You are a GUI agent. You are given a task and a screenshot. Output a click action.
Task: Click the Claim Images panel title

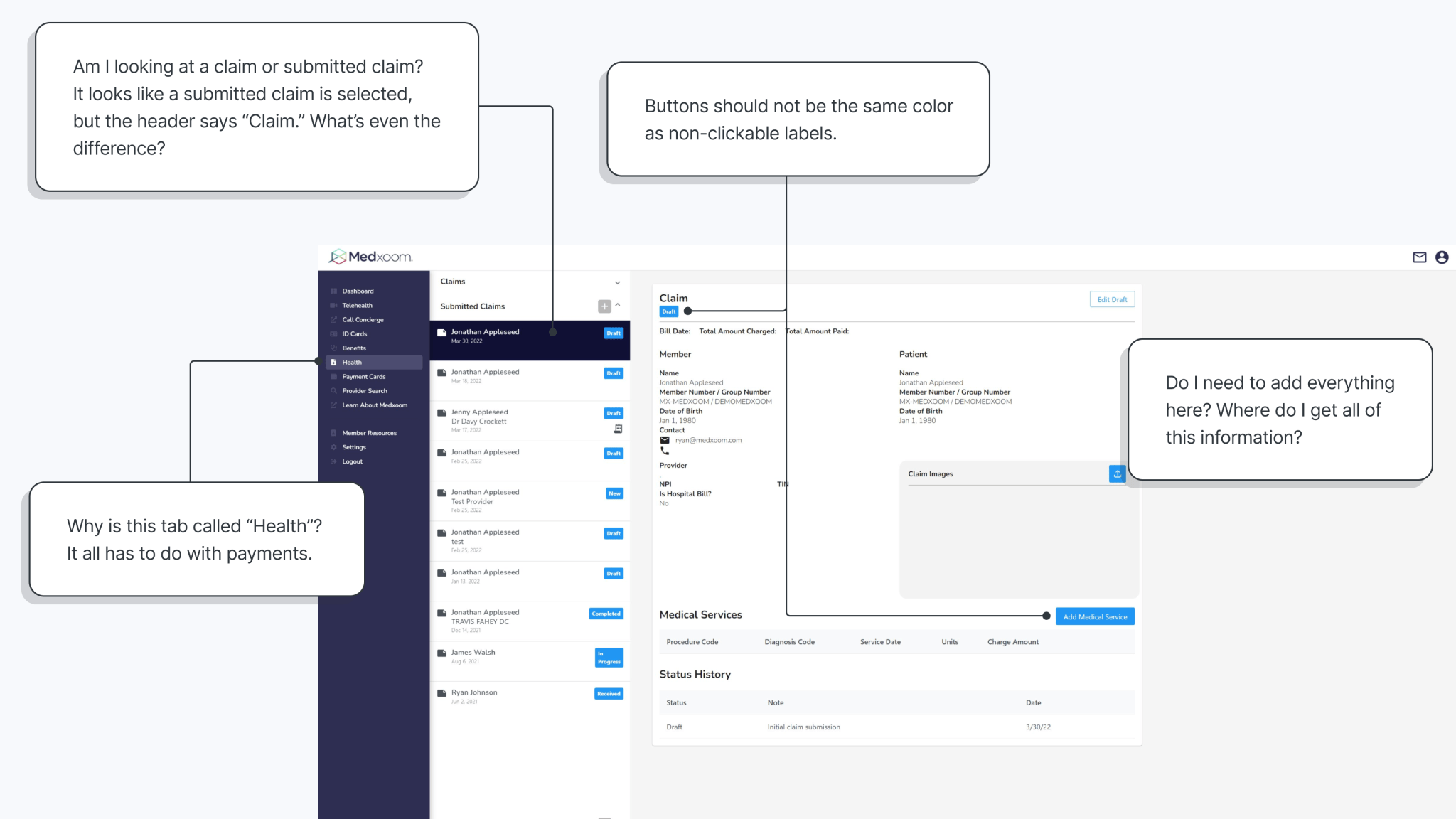tap(931, 474)
